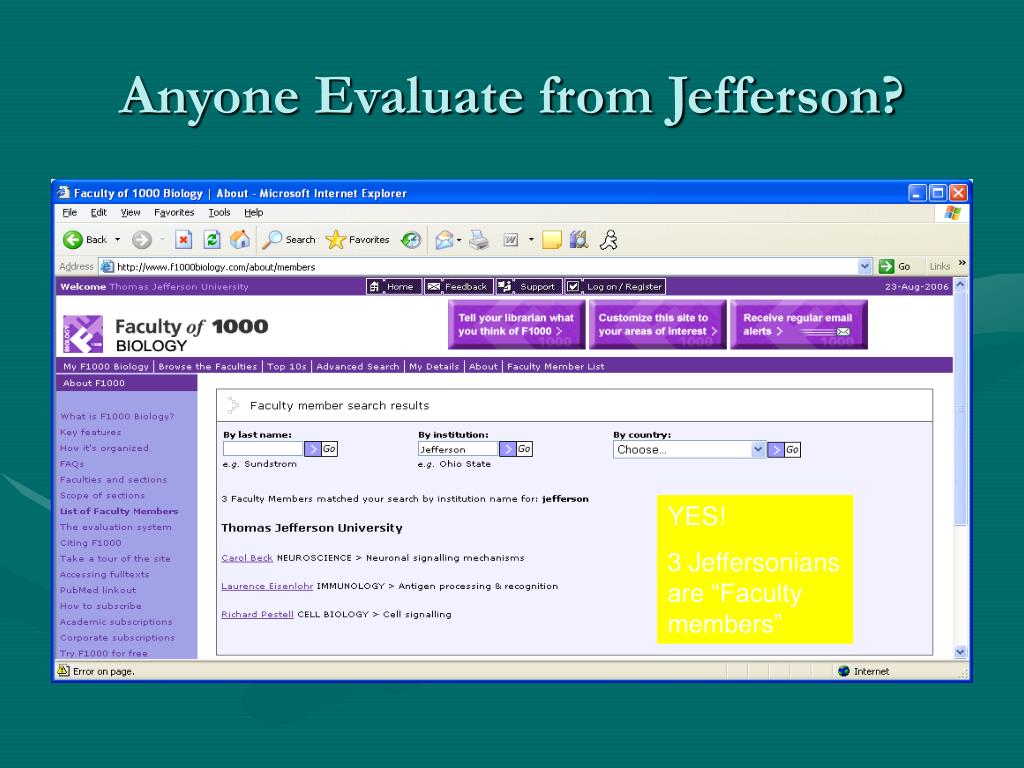The image size is (1024, 768).
Task: Open The evaluation system sidebar link
Action: point(116,527)
